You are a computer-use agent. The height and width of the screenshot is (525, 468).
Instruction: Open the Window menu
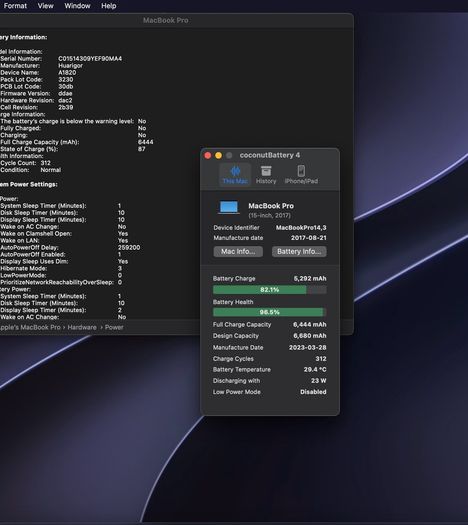pyautogui.click(x=77, y=6)
